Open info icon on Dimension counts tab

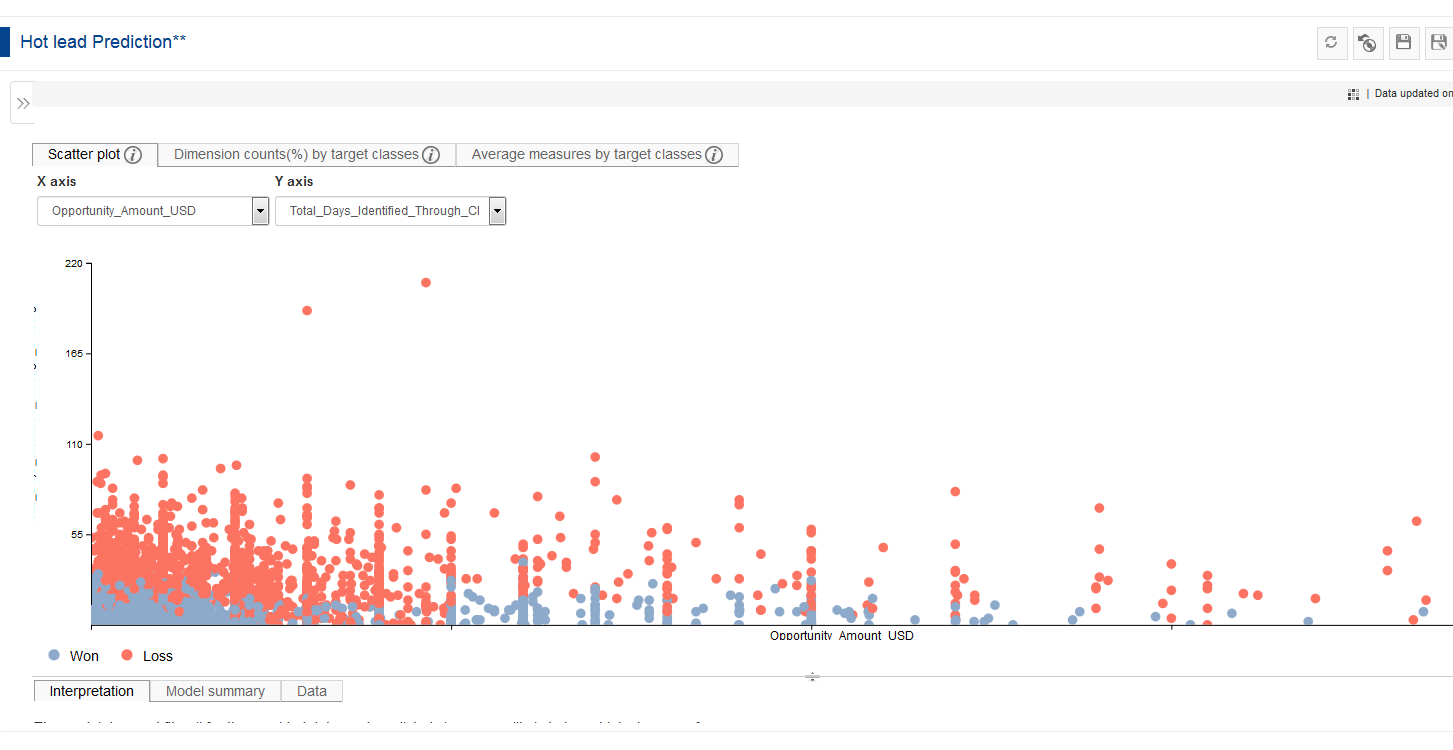click(431, 155)
